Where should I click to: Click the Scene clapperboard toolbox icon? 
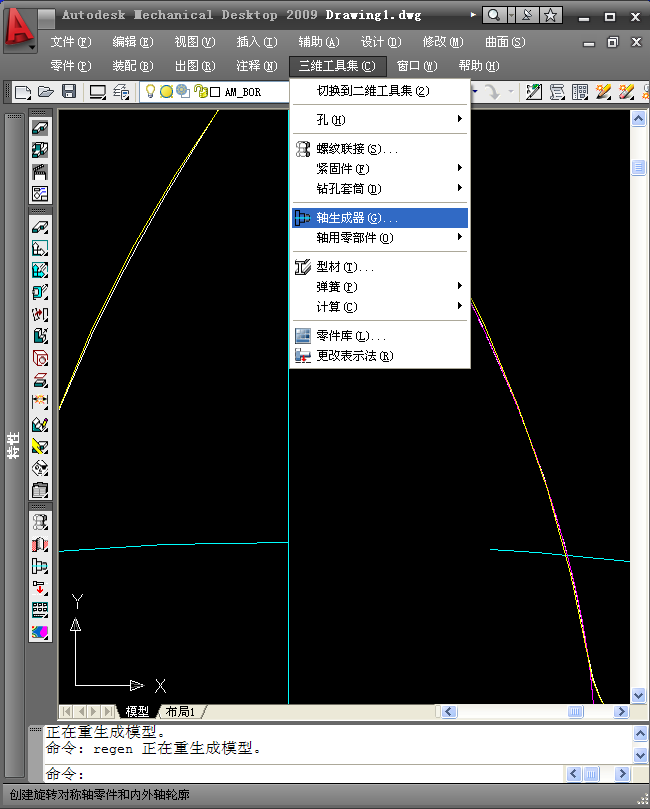(x=40, y=172)
